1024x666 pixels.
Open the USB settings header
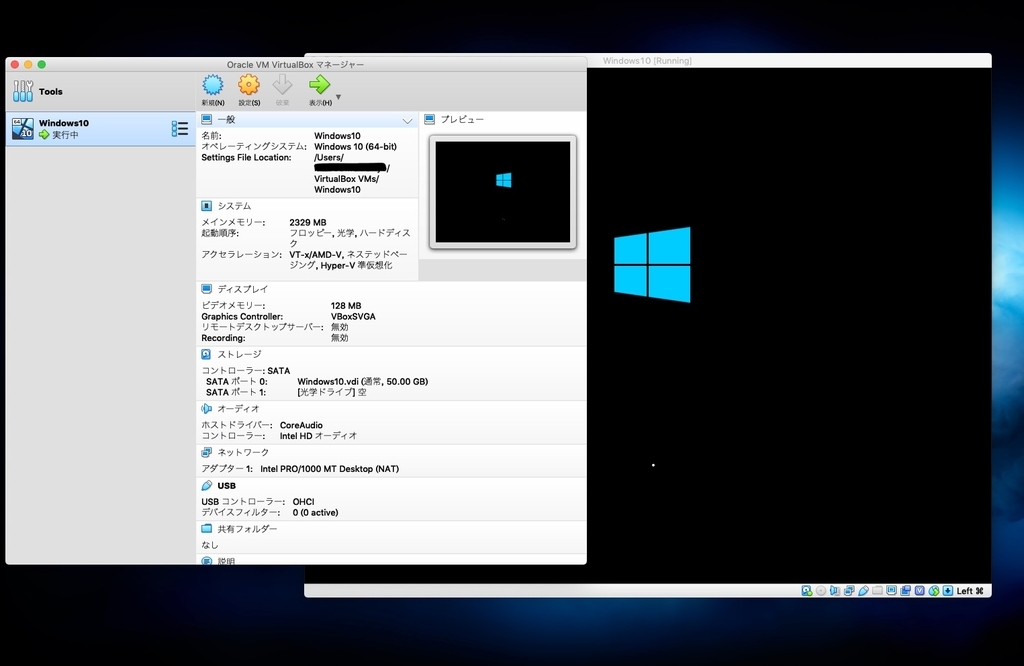(227, 486)
